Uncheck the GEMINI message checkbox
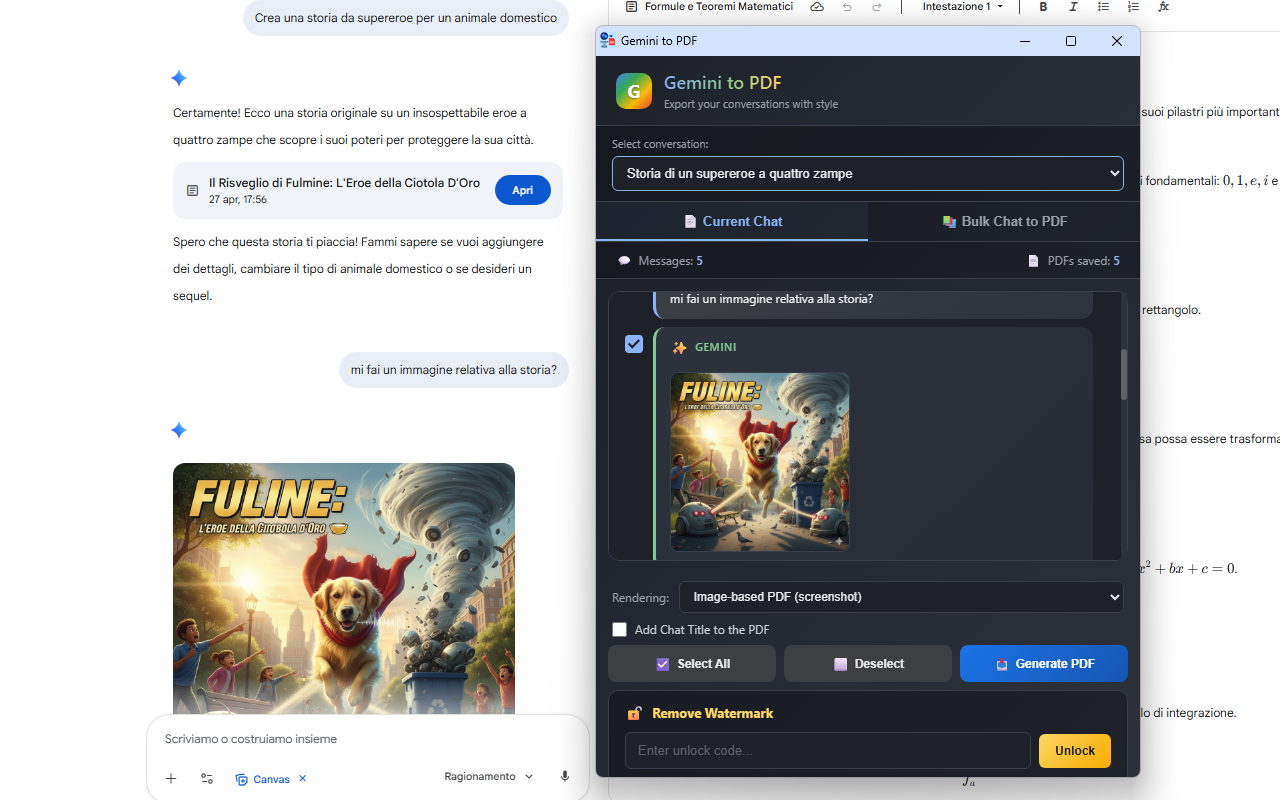This screenshot has height=800, width=1280. click(x=634, y=344)
